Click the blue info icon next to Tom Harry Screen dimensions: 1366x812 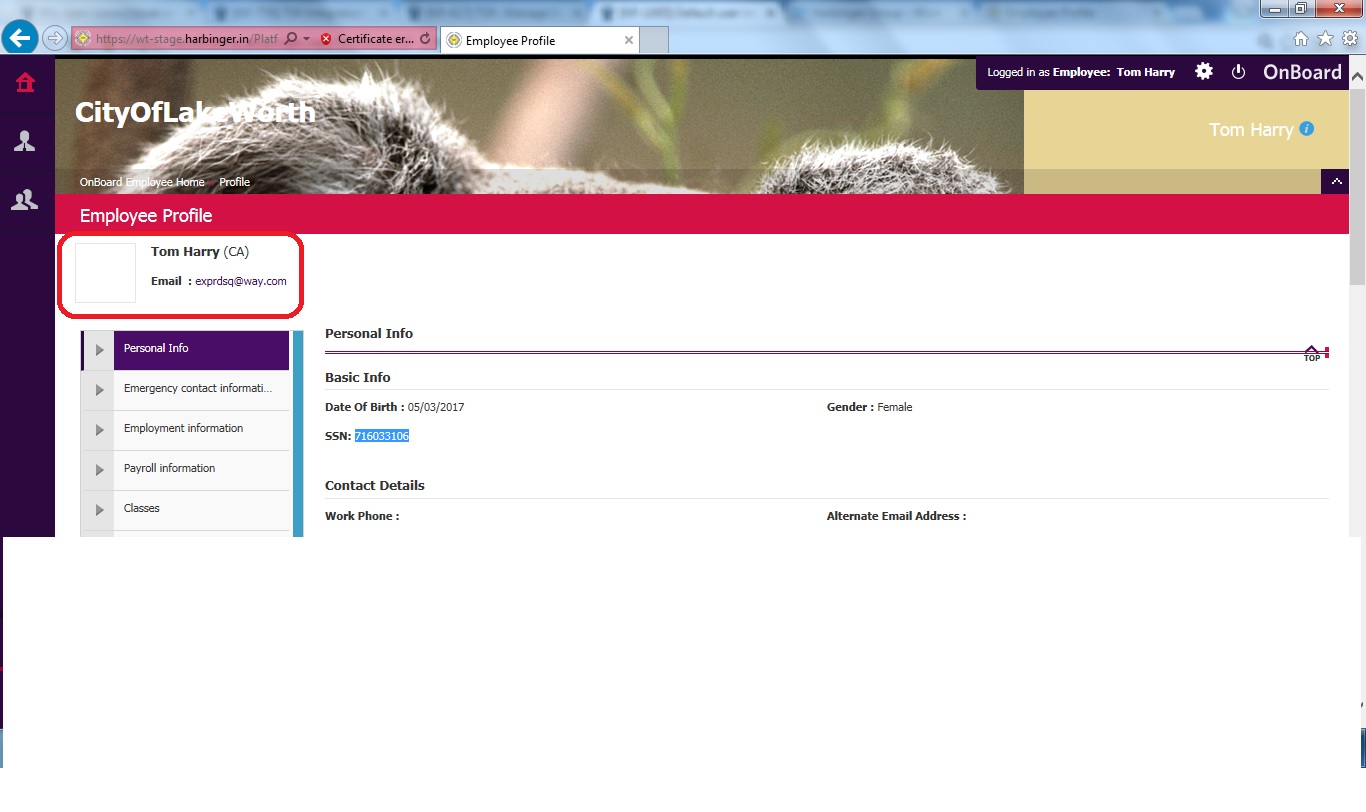tap(1307, 129)
